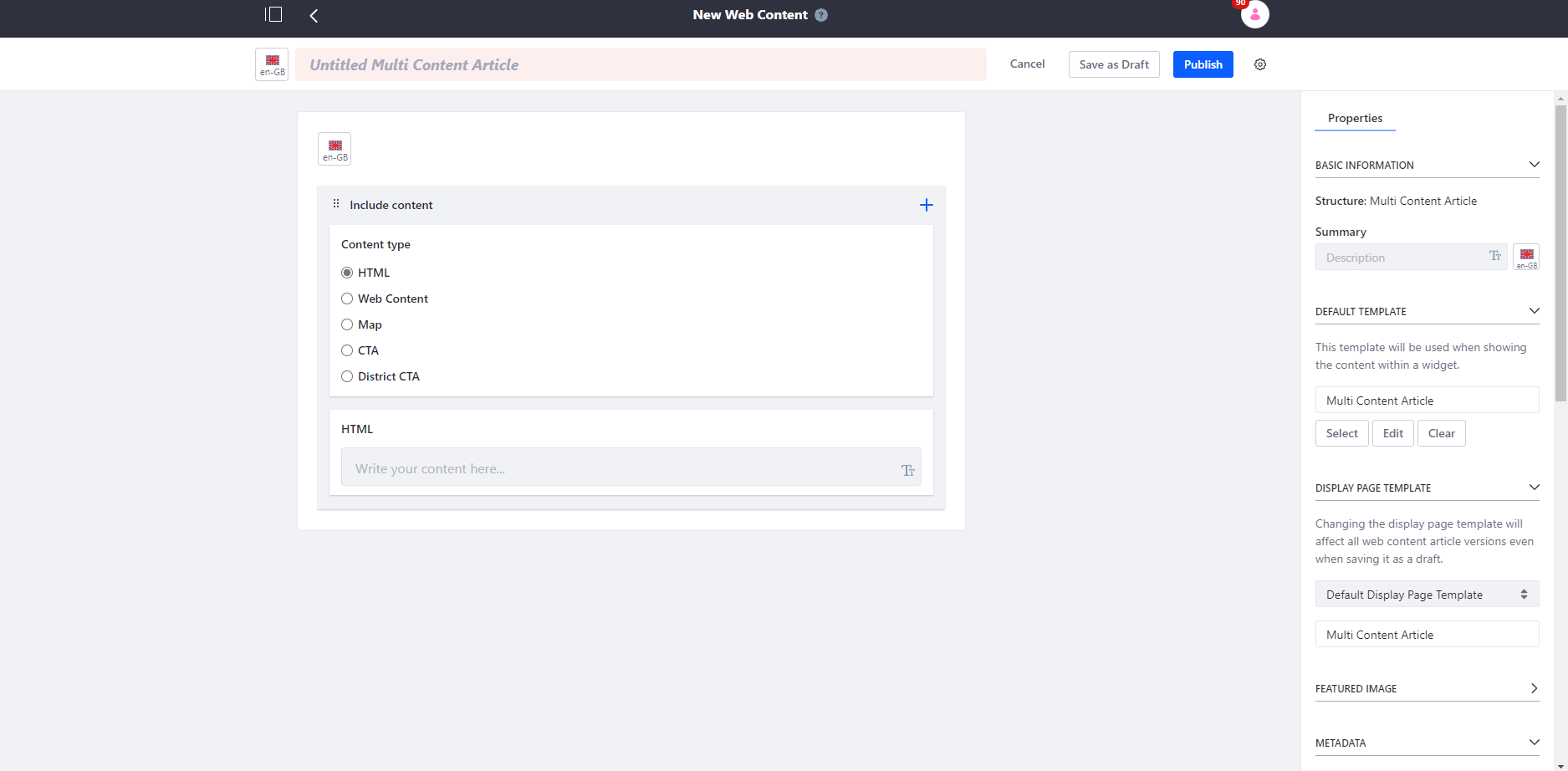
Task: Open the Default Display Page Template dropdown
Action: 1427,595
